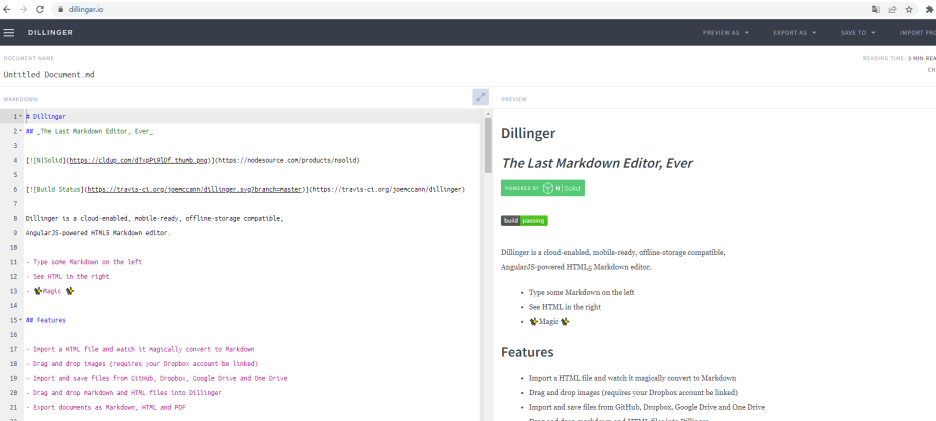
Task: Collapse the fold arrow on line 2
Action: (21, 131)
